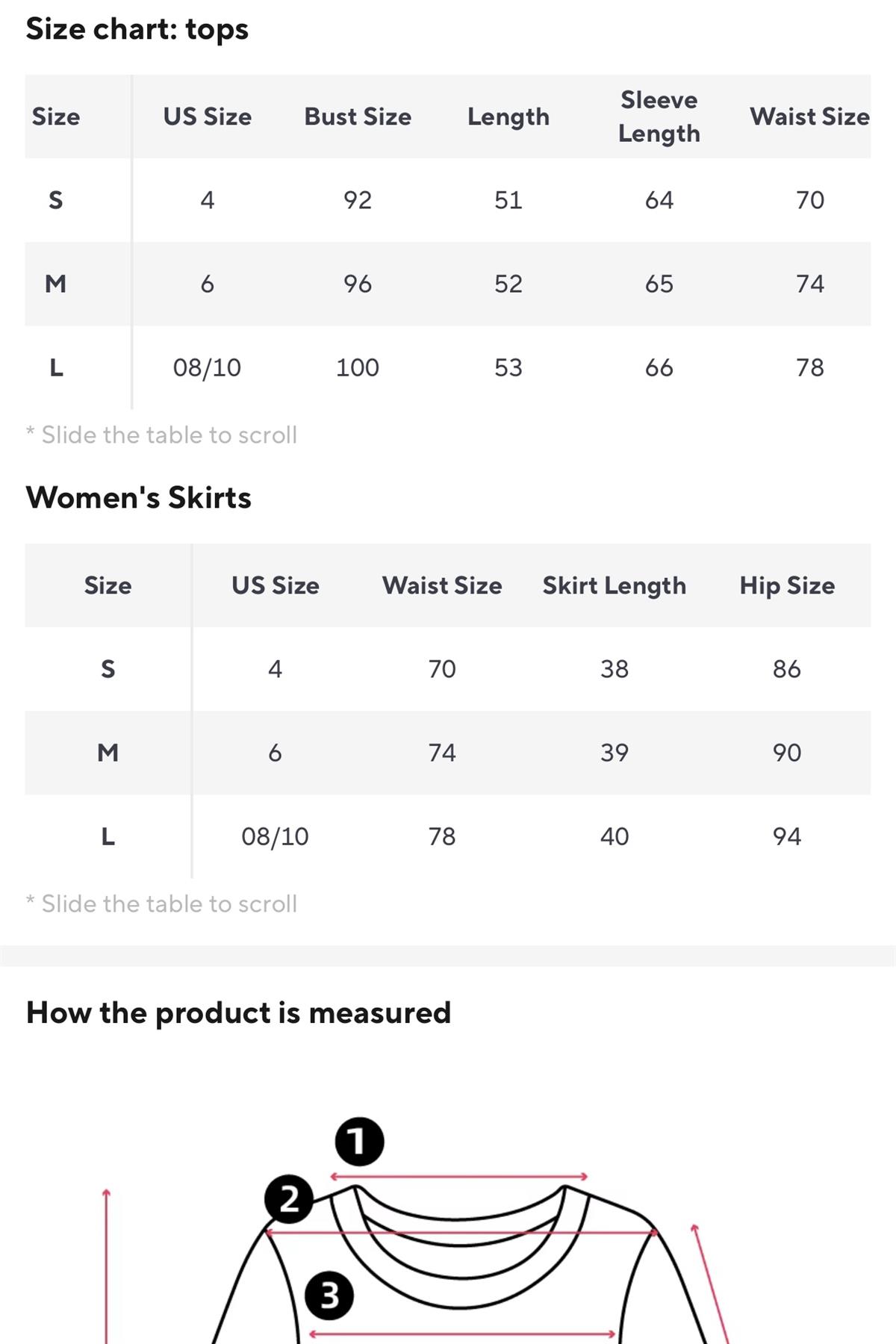896x1344 pixels.
Task: Click the Length header in tops table
Action: 508,116
